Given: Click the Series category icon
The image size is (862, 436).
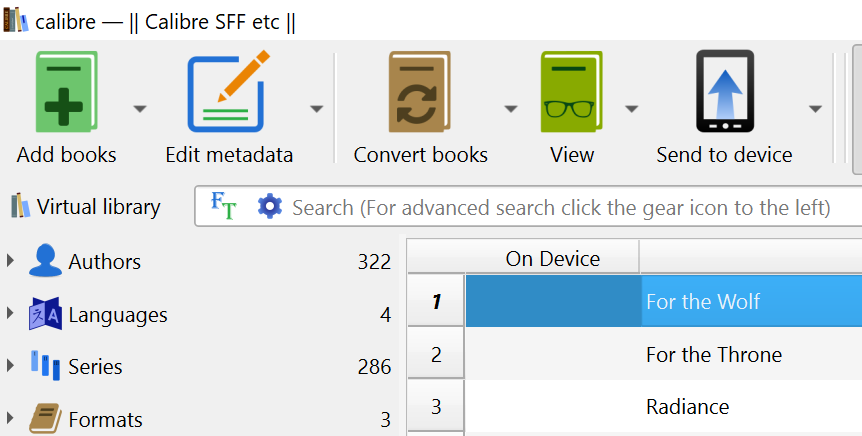Looking at the screenshot, I should pos(45,366).
